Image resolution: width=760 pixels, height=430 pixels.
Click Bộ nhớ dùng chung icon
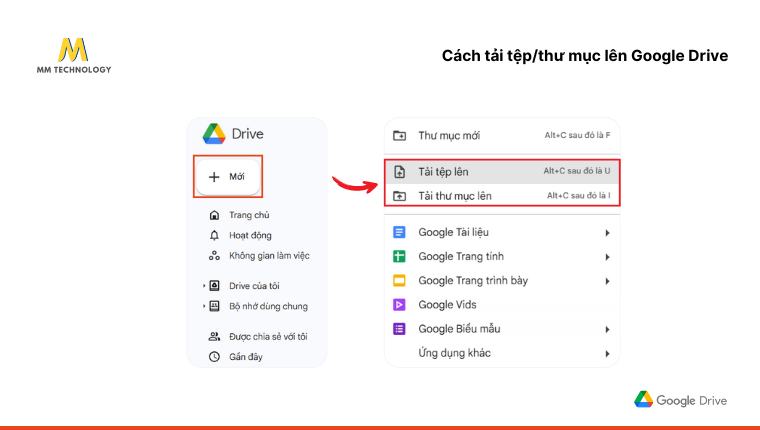[214, 306]
